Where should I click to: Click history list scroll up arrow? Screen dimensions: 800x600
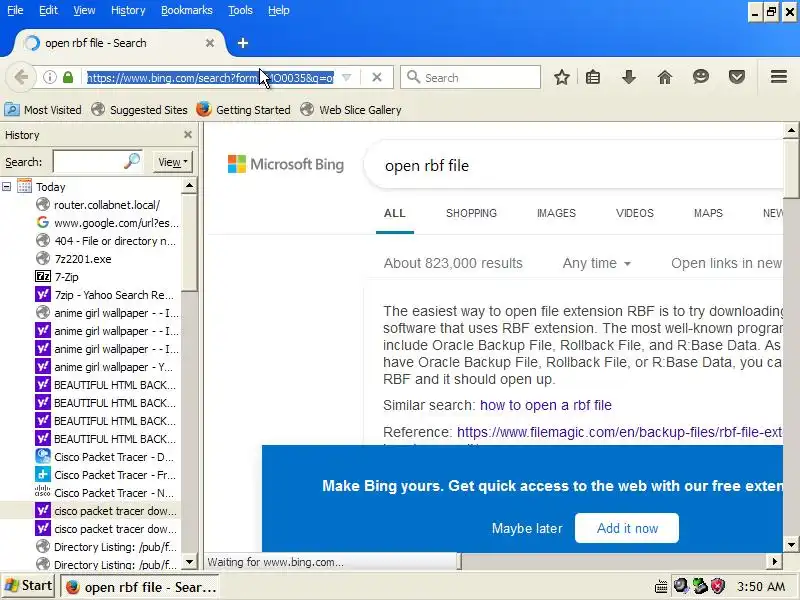(189, 186)
